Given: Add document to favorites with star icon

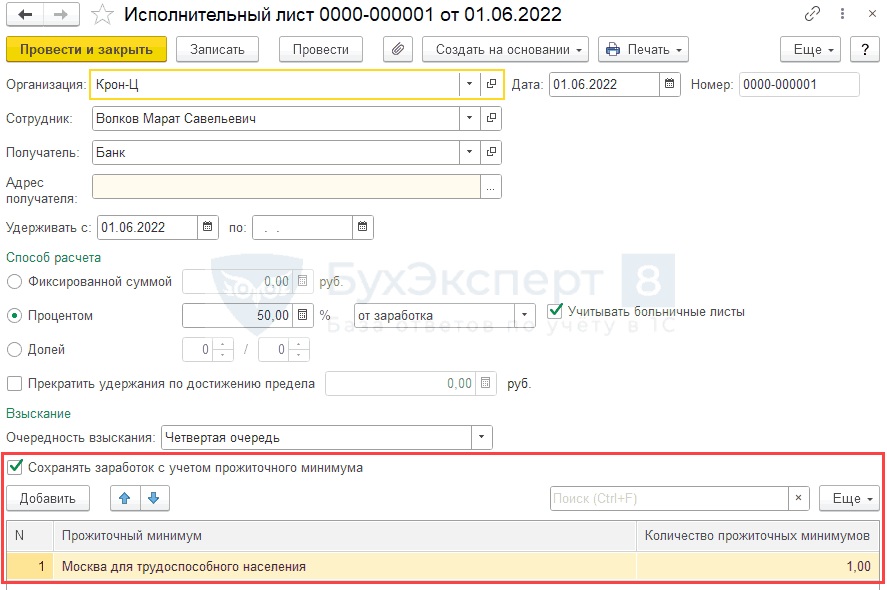Looking at the screenshot, I should [x=102, y=15].
